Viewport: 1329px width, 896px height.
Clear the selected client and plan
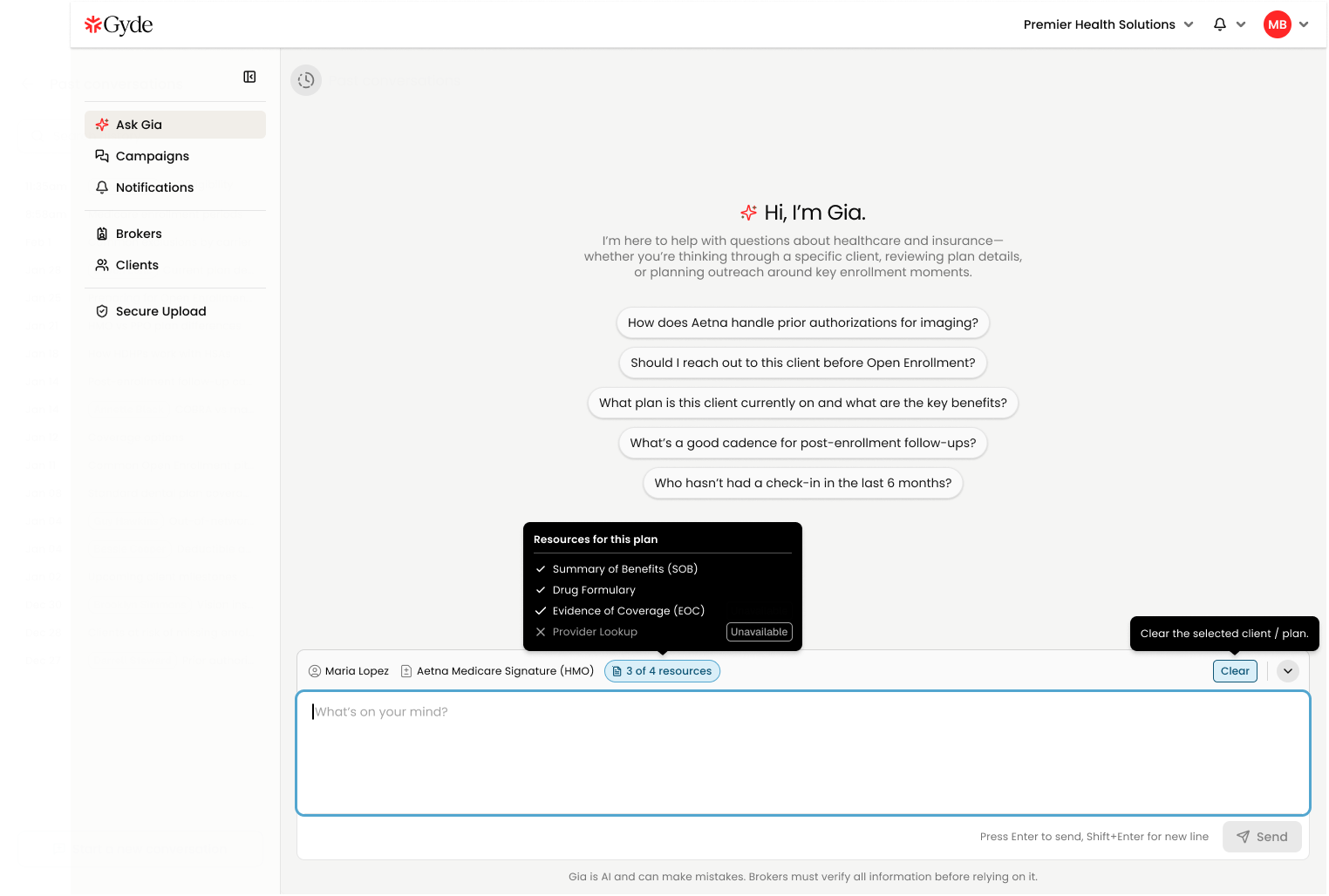(1235, 671)
